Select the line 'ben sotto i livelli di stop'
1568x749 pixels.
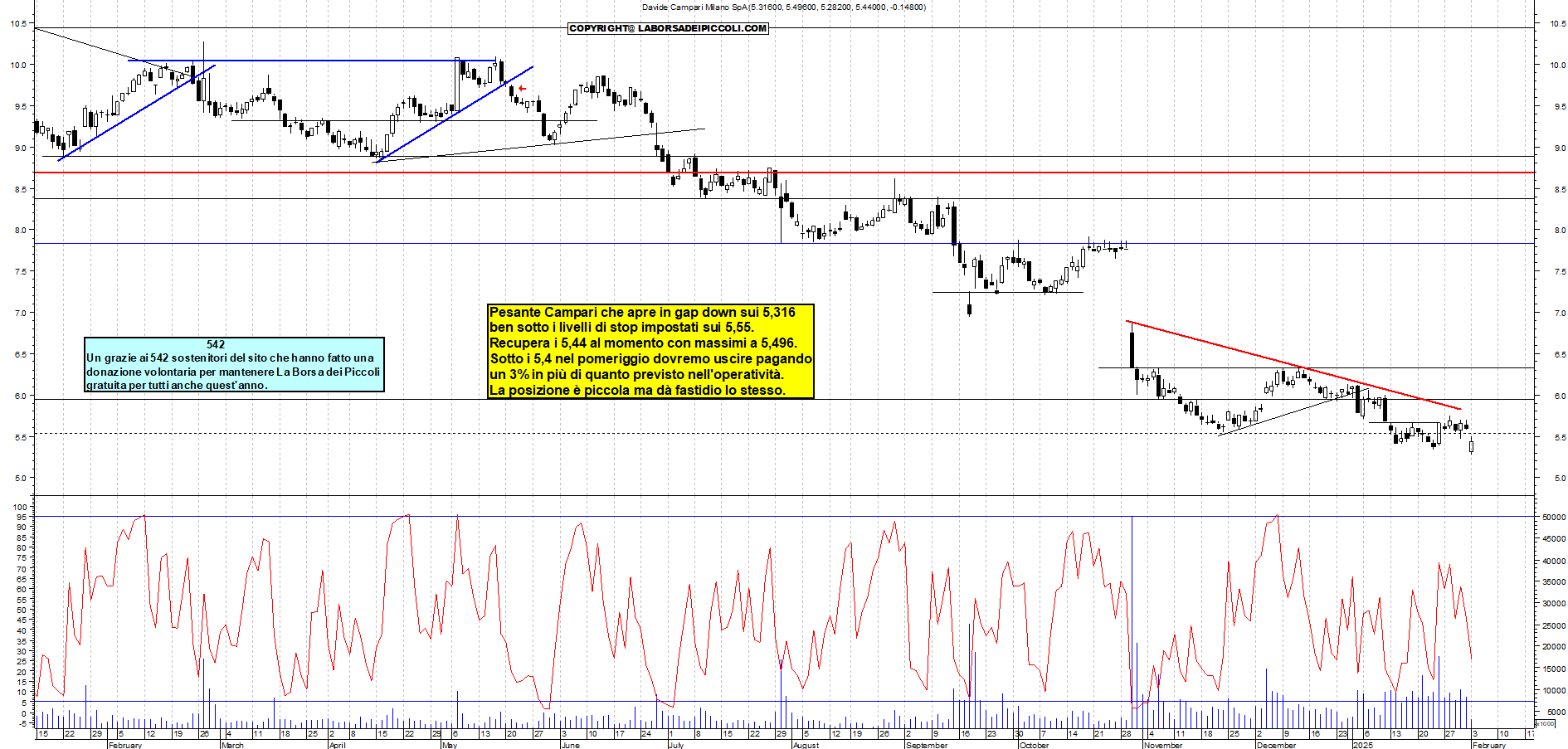(621, 327)
